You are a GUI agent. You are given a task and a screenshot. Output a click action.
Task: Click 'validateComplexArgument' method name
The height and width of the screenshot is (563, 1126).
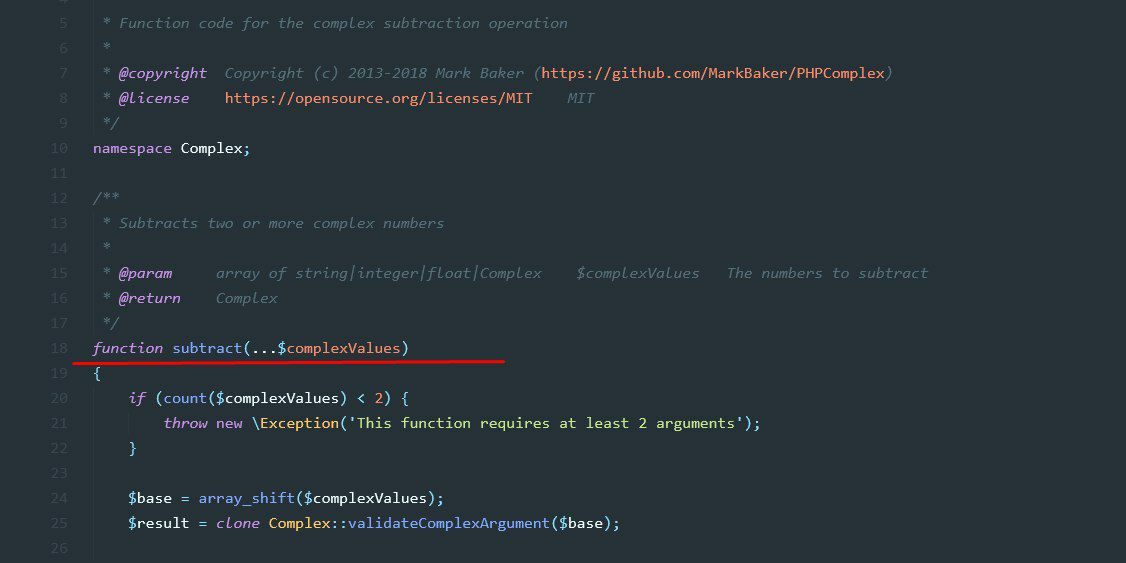[x=449, y=524]
